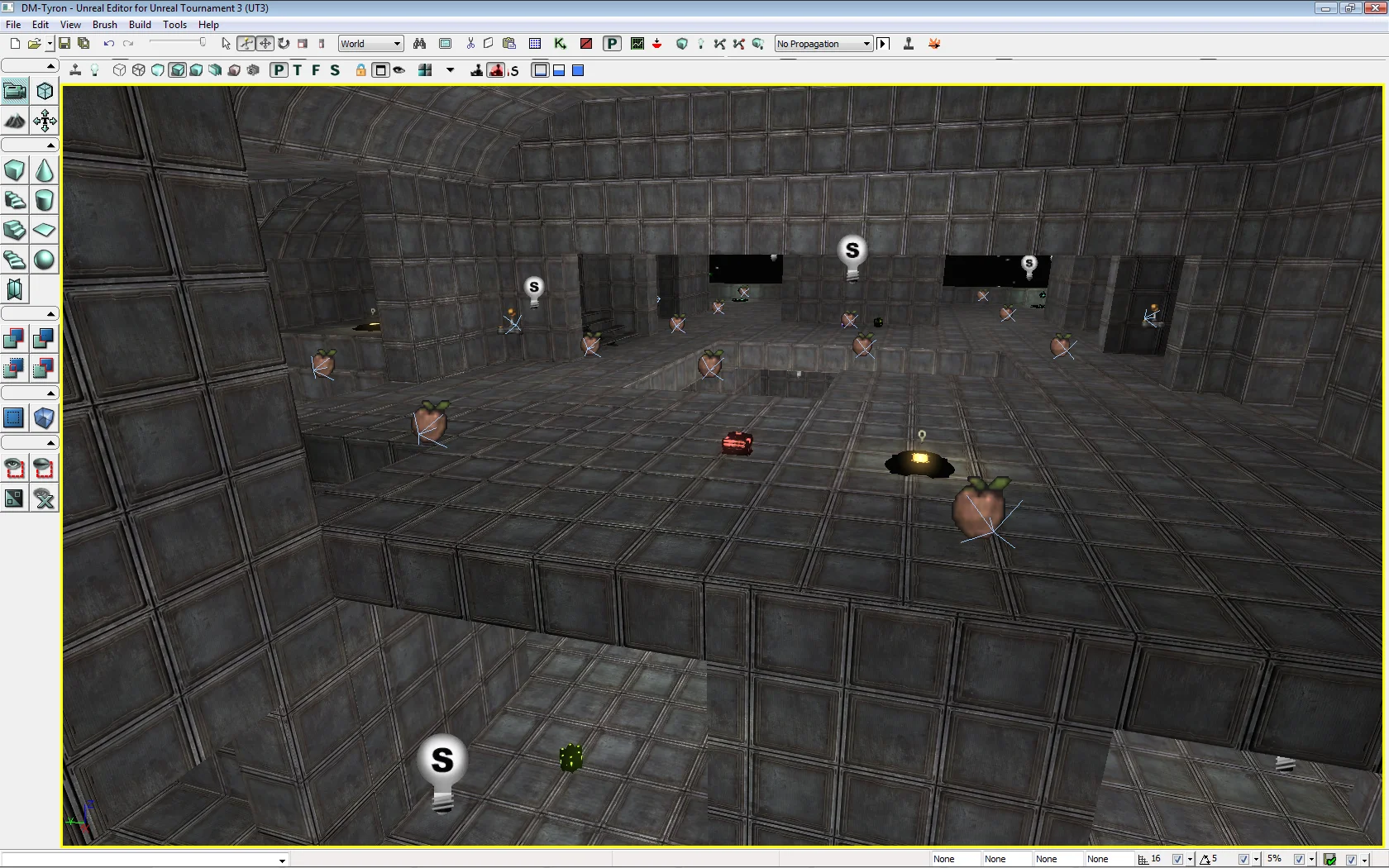
Task: Open Kismet with the green K icon
Action: tap(560, 44)
